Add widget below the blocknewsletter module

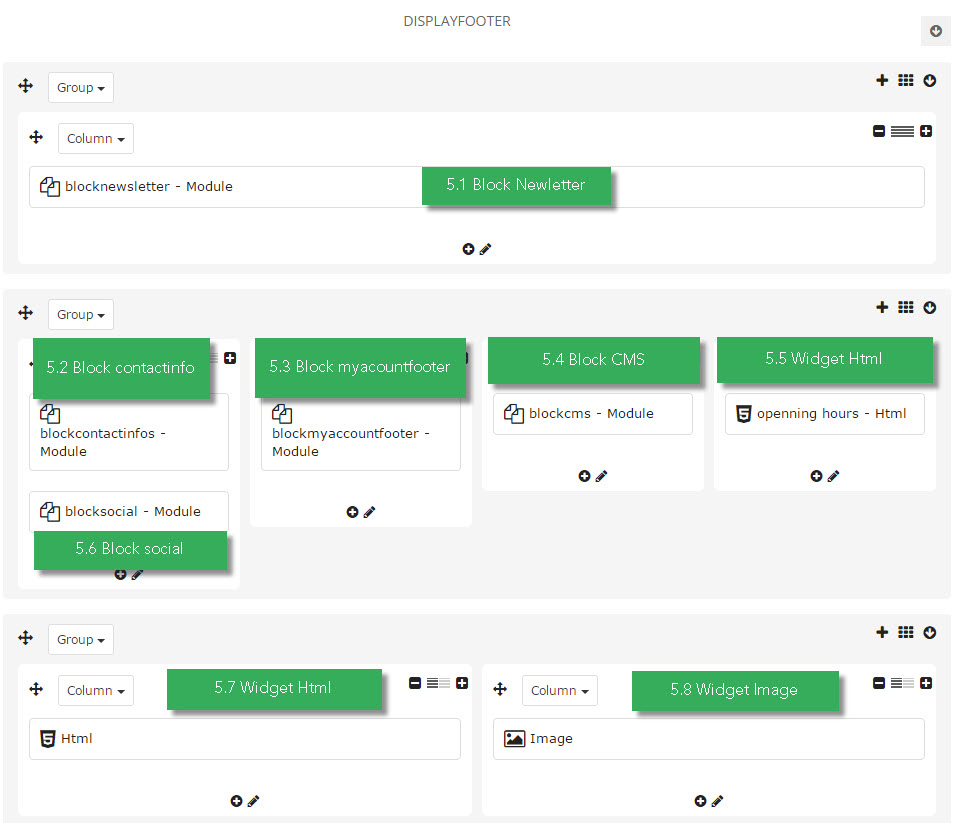468,249
